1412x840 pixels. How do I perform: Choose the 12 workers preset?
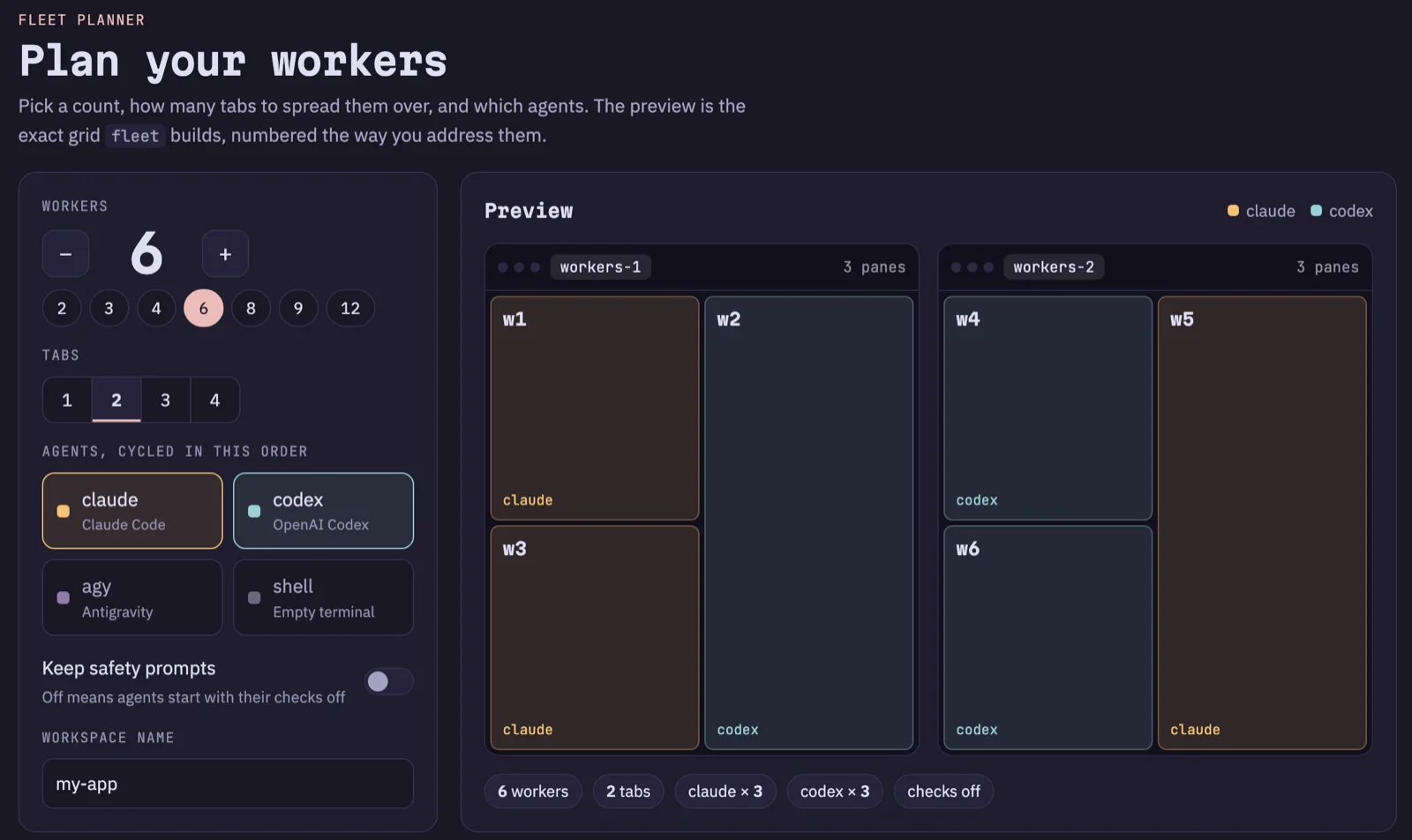point(350,308)
